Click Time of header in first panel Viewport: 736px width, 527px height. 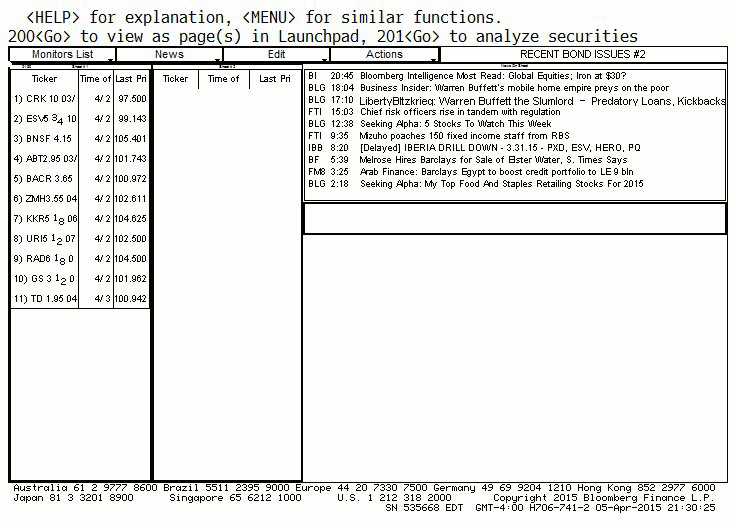95,79
